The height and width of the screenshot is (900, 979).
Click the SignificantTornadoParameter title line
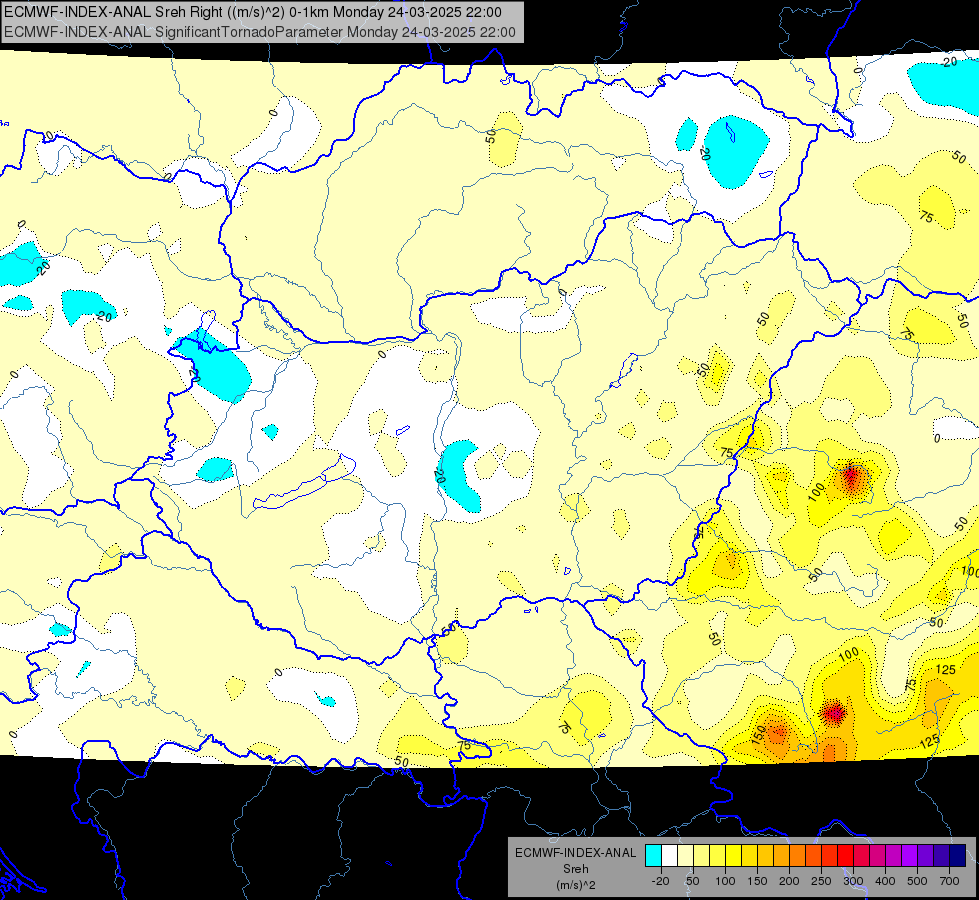coord(260,32)
